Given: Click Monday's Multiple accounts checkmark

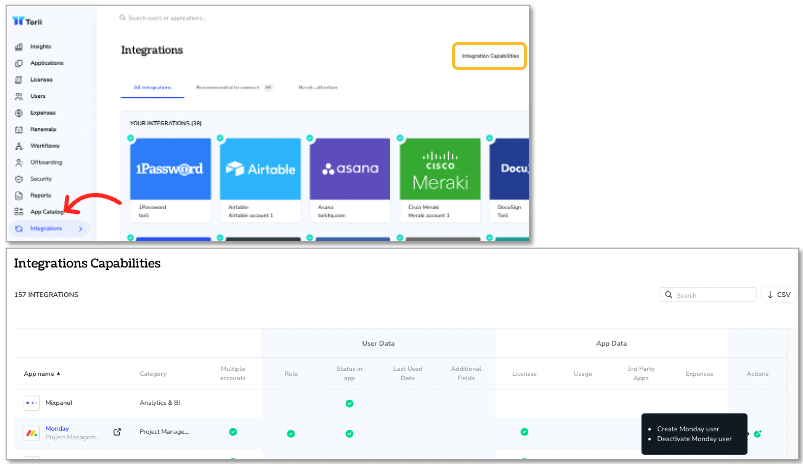Looking at the screenshot, I should pyautogui.click(x=233, y=432).
